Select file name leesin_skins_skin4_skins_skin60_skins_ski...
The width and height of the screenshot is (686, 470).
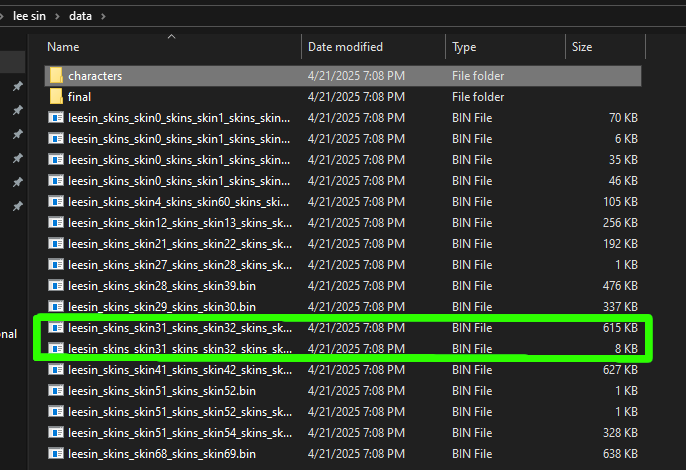178,202
